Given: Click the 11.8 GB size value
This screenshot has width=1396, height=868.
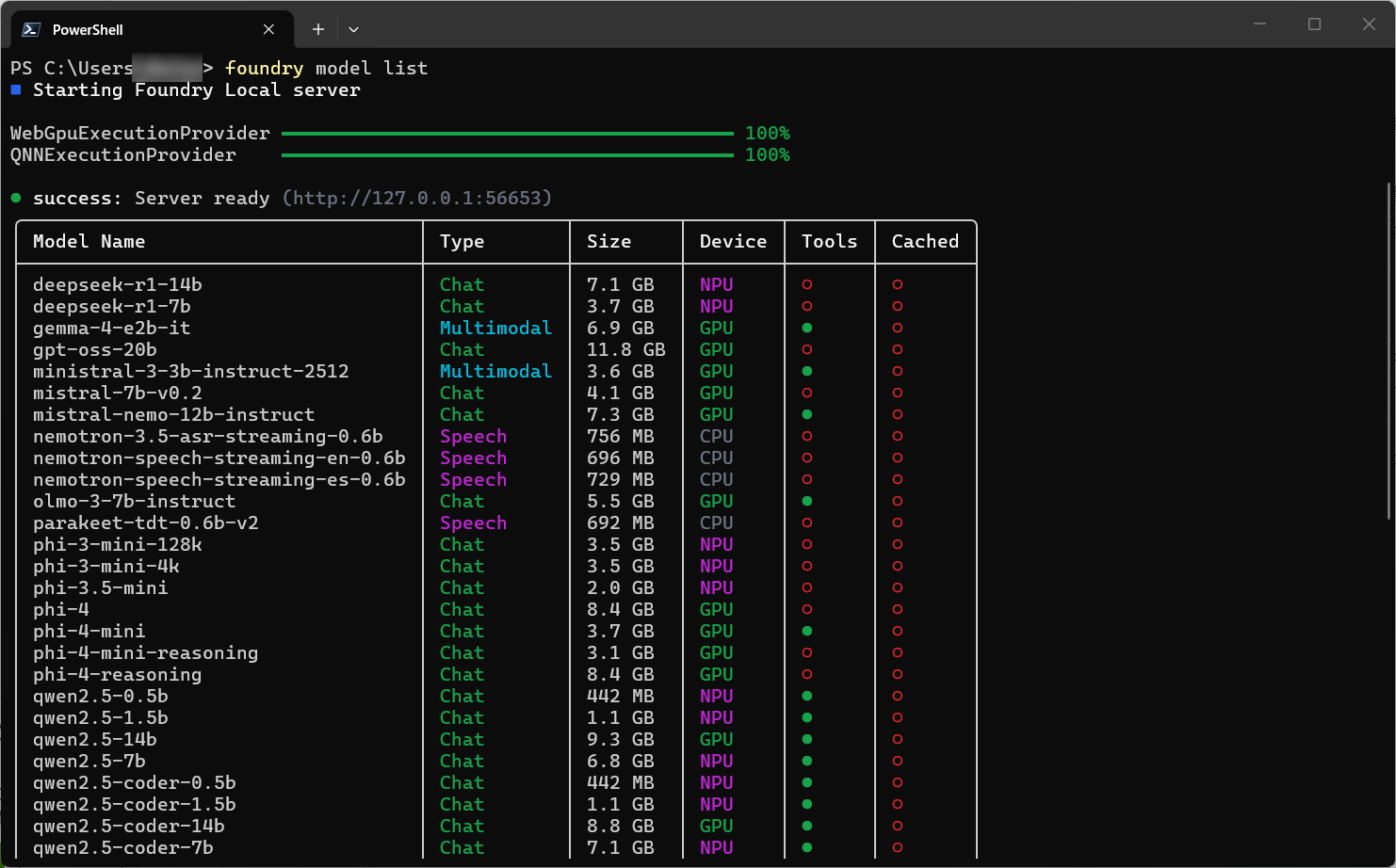Looking at the screenshot, I should pos(625,349).
